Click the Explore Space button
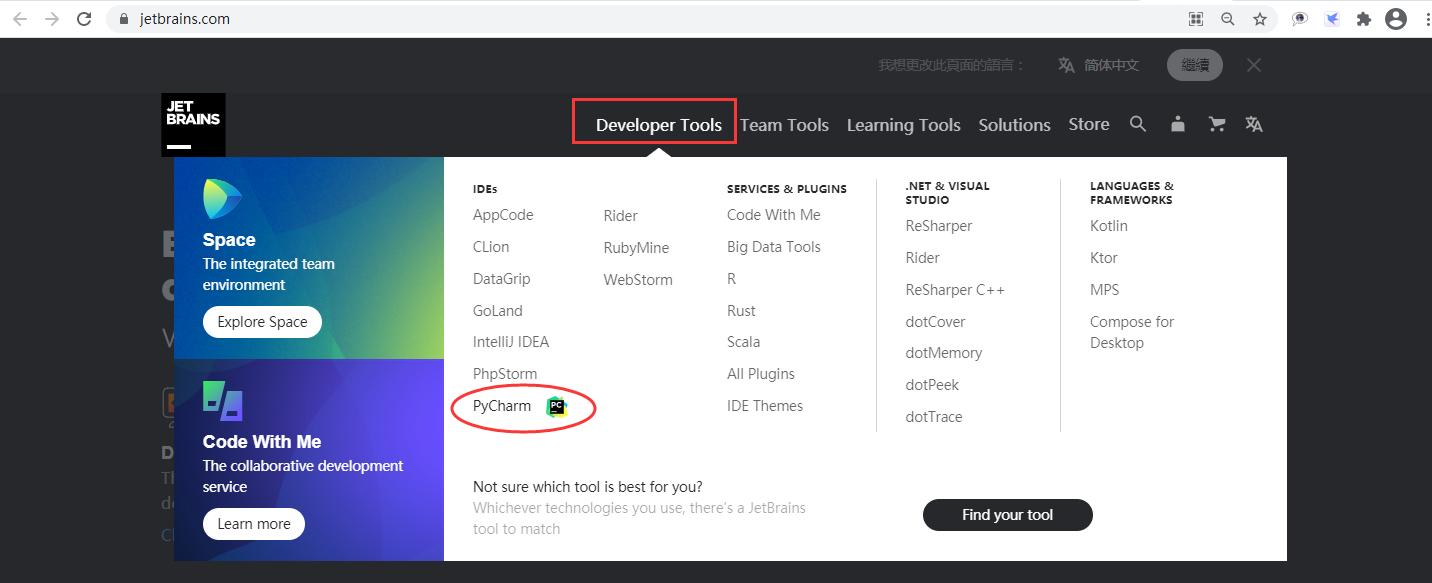The image size is (1432, 583). pyautogui.click(x=263, y=322)
